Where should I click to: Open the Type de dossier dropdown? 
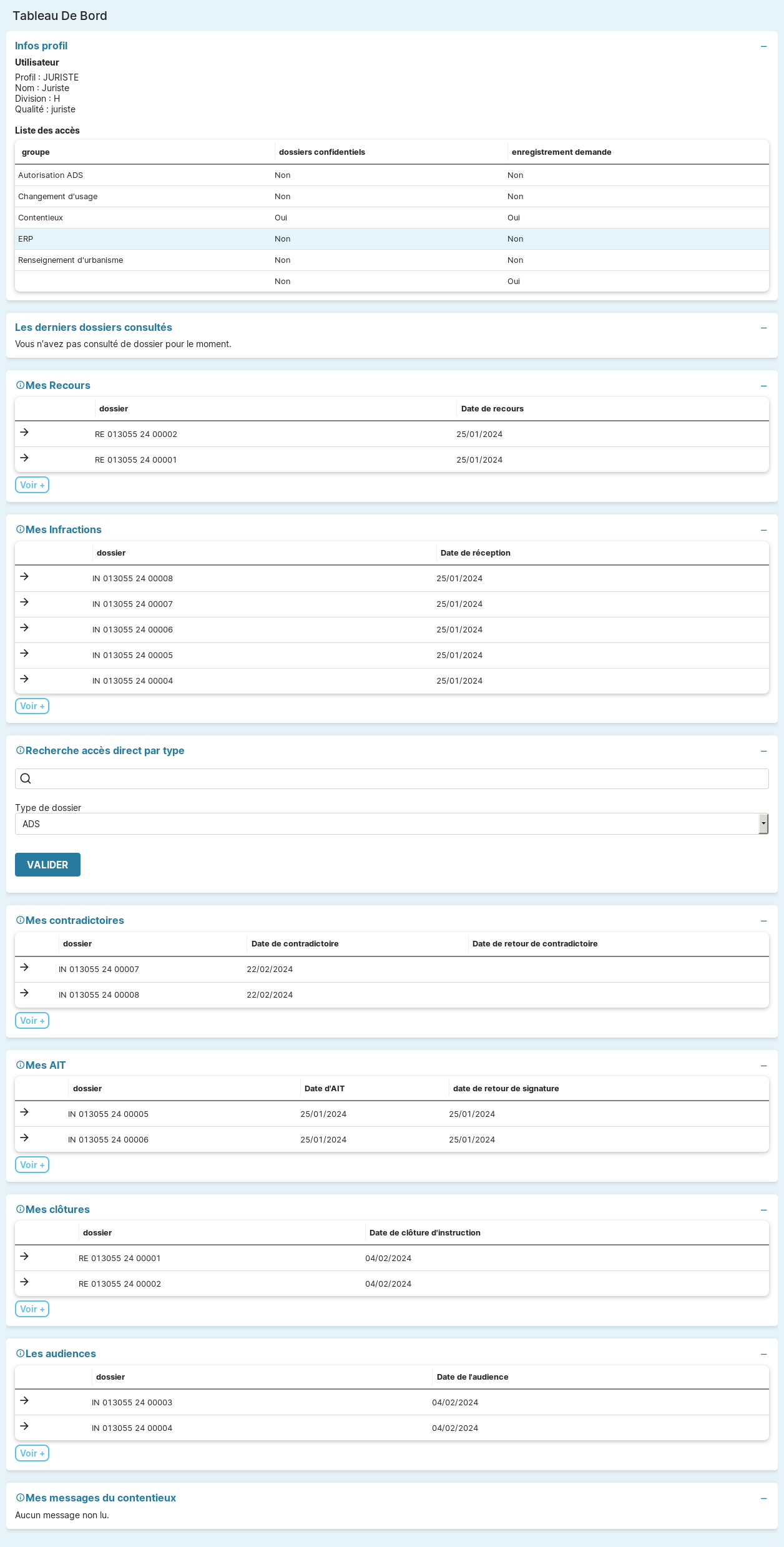coord(391,824)
